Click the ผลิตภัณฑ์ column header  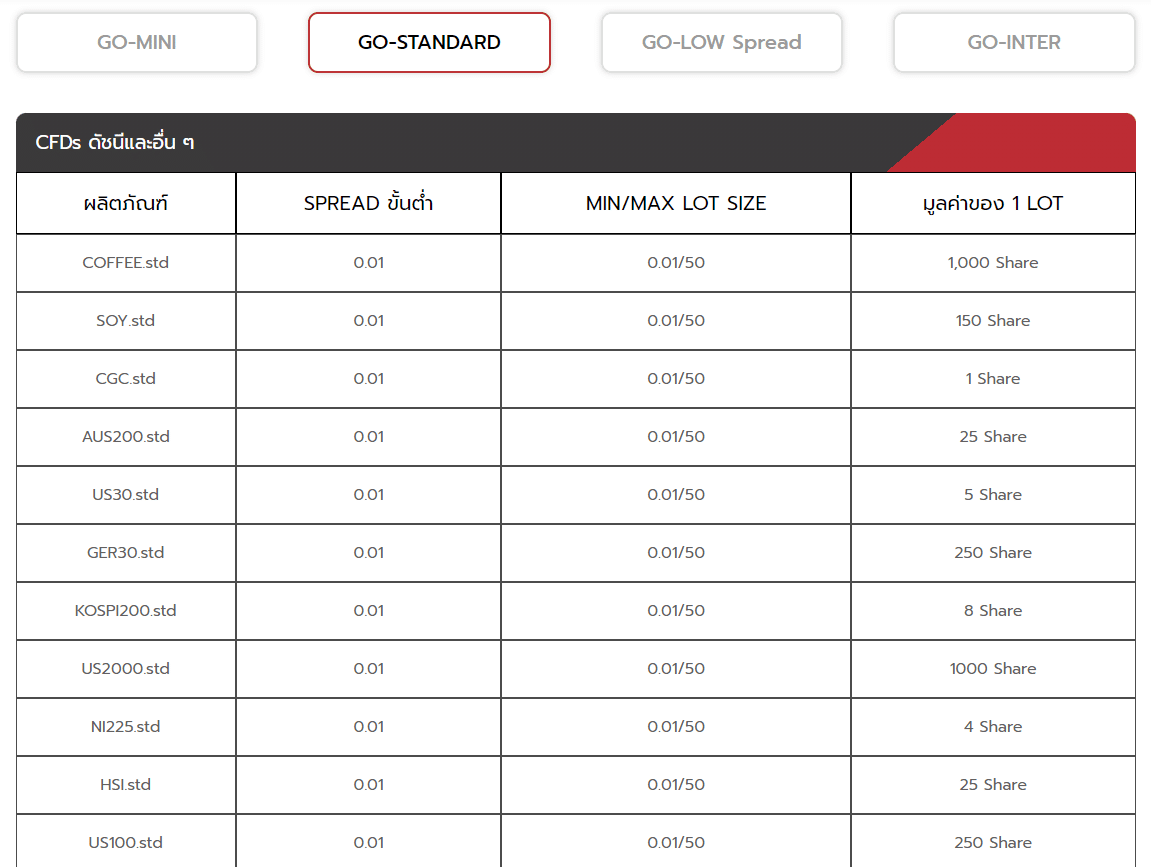coord(126,203)
